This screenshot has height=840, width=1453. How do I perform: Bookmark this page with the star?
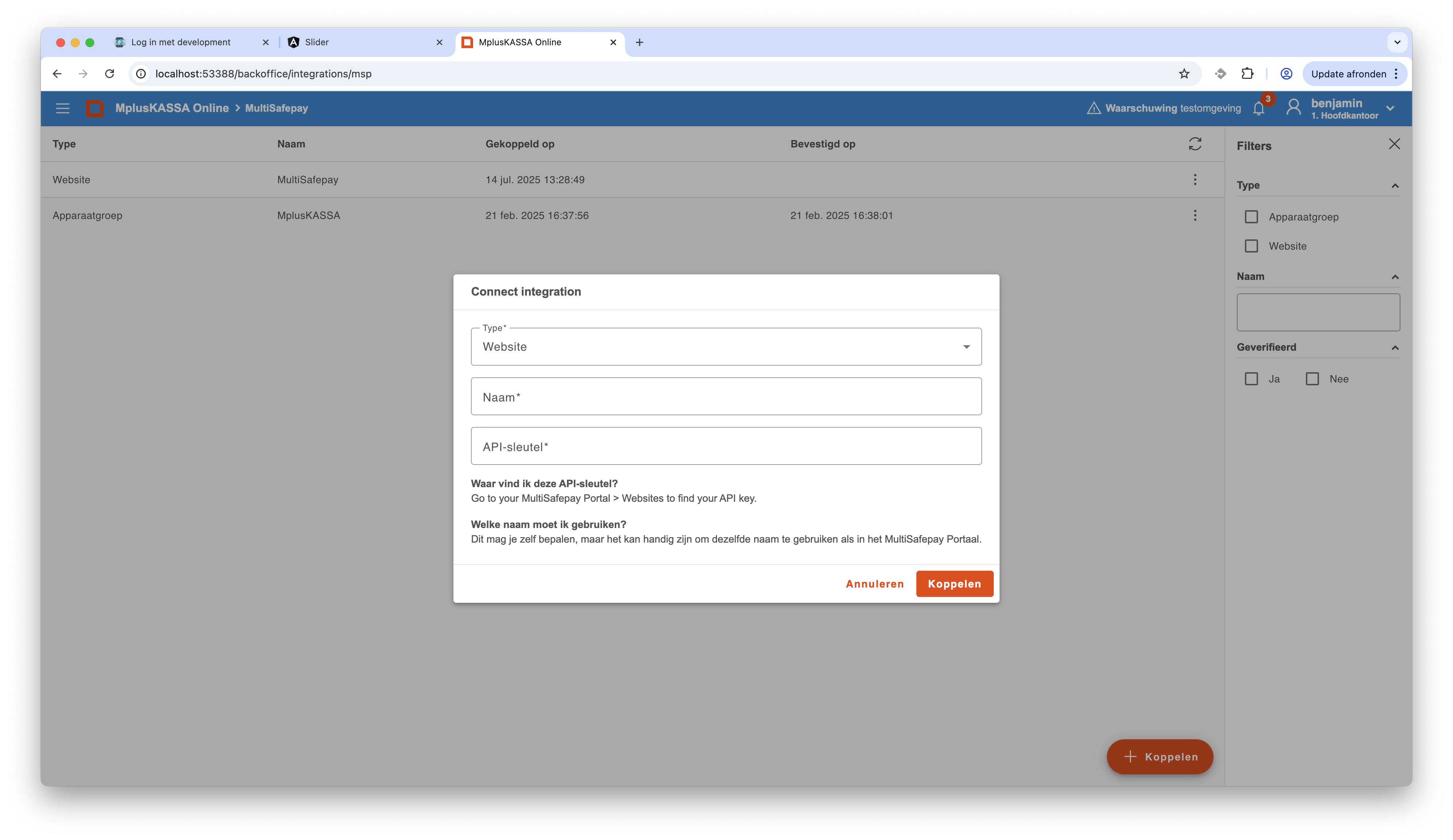tap(1184, 74)
